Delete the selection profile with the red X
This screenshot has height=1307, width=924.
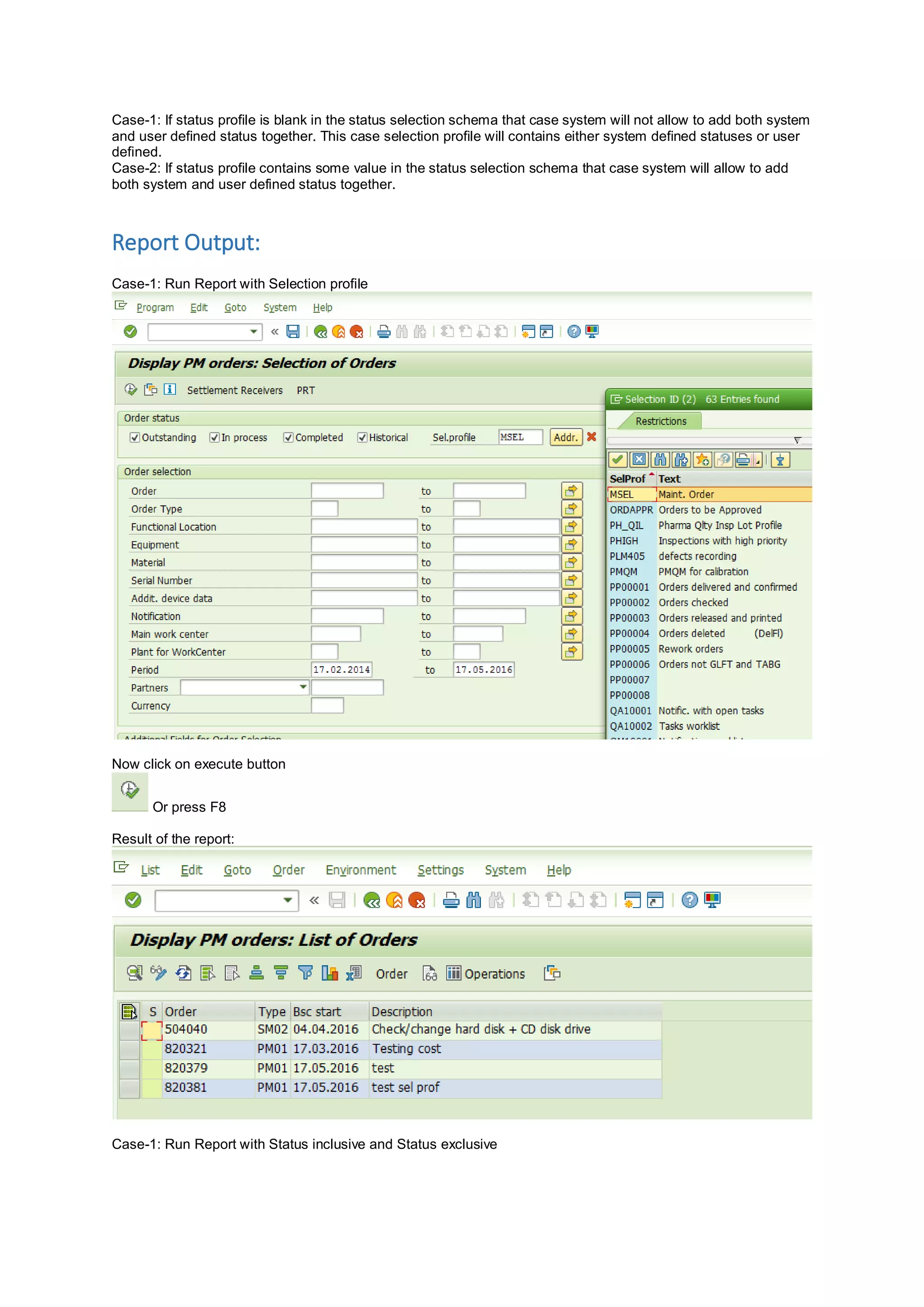[592, 436]
